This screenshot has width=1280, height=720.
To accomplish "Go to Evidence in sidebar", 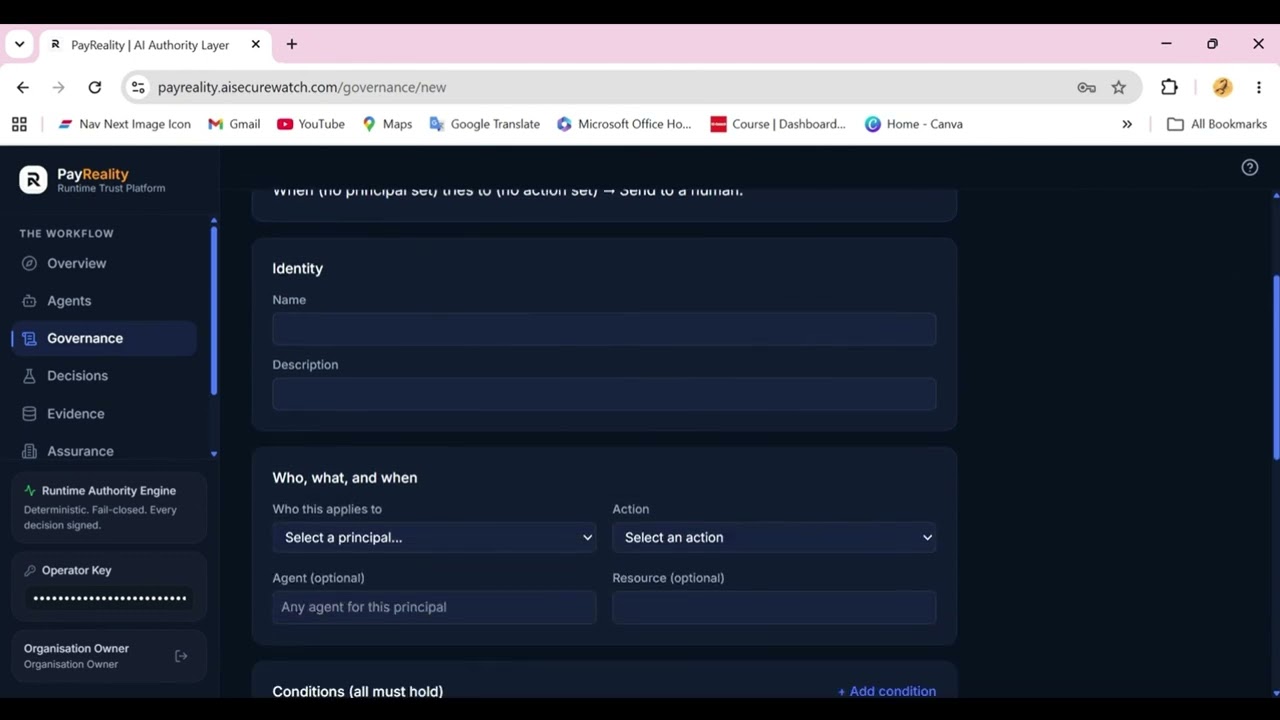I will point(104,414).
